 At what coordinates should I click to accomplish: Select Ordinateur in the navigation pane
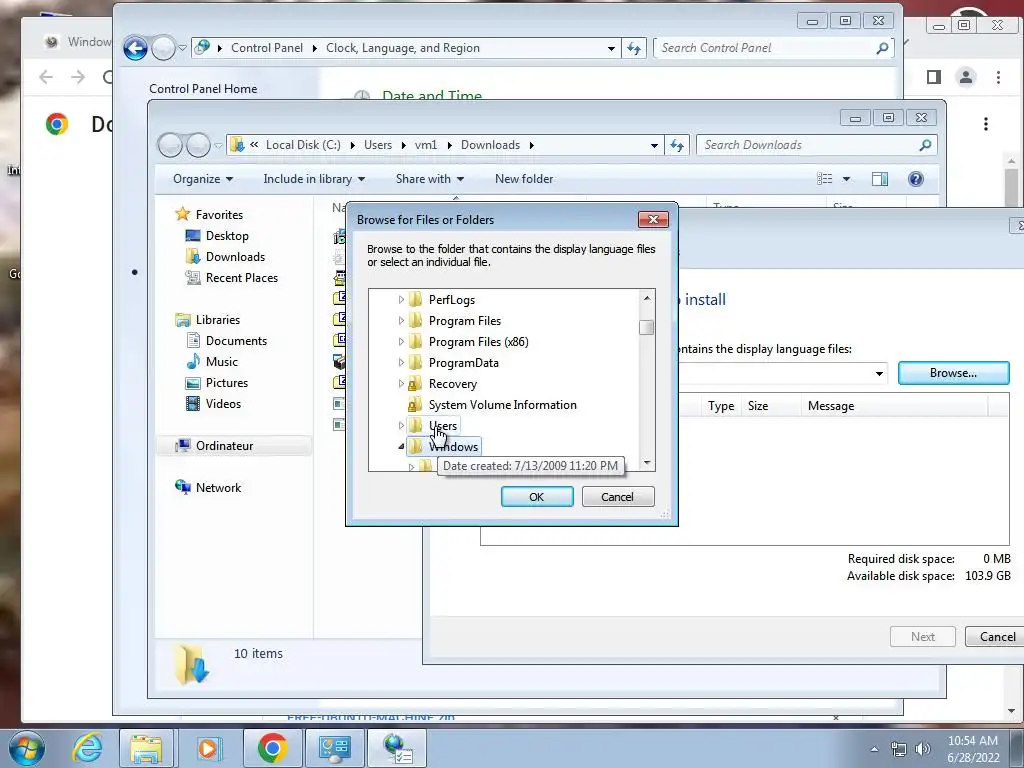pyautogui.click(x=224, y=446)
